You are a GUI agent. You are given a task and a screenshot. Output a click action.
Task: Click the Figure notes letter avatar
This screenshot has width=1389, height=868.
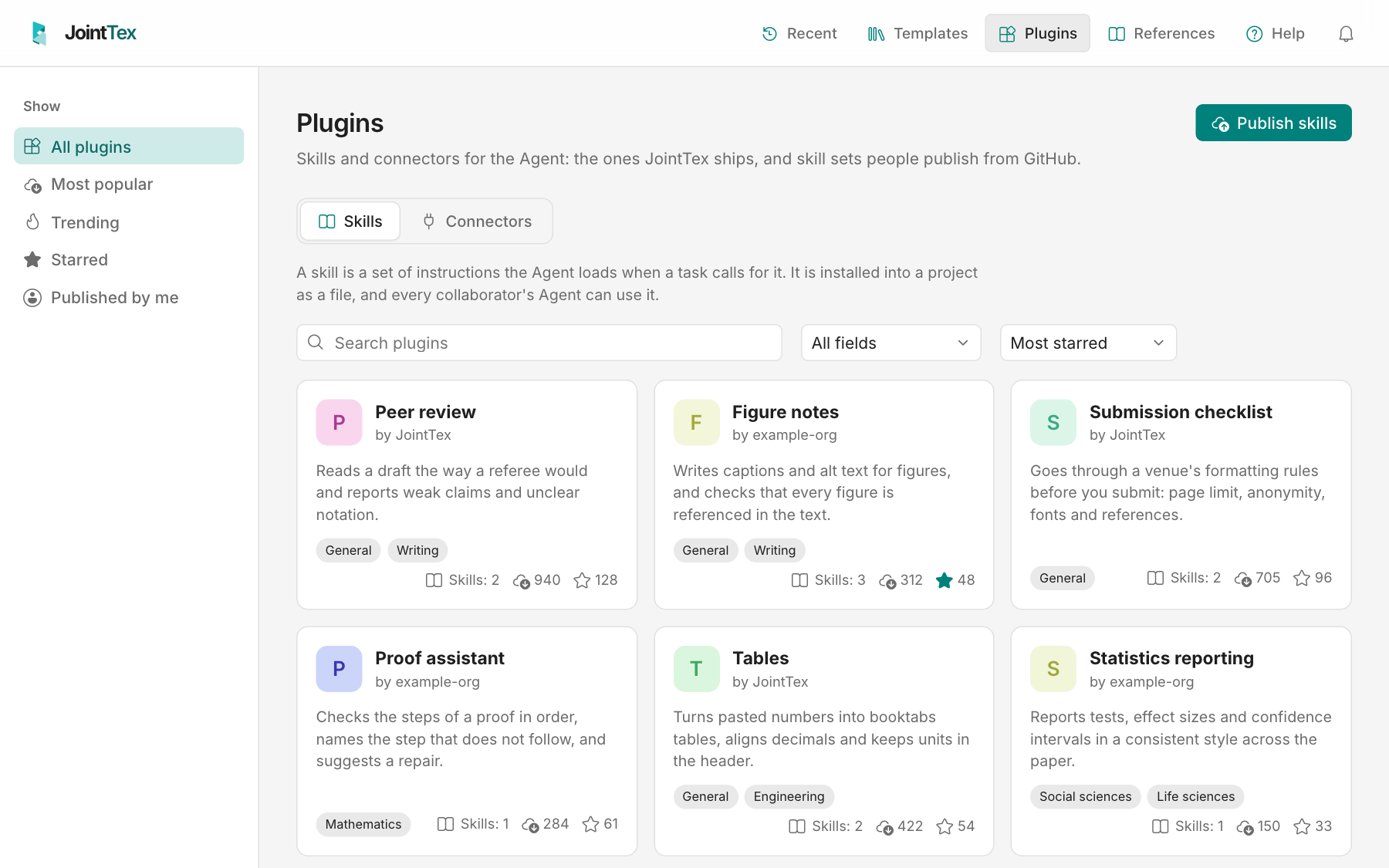696,422
